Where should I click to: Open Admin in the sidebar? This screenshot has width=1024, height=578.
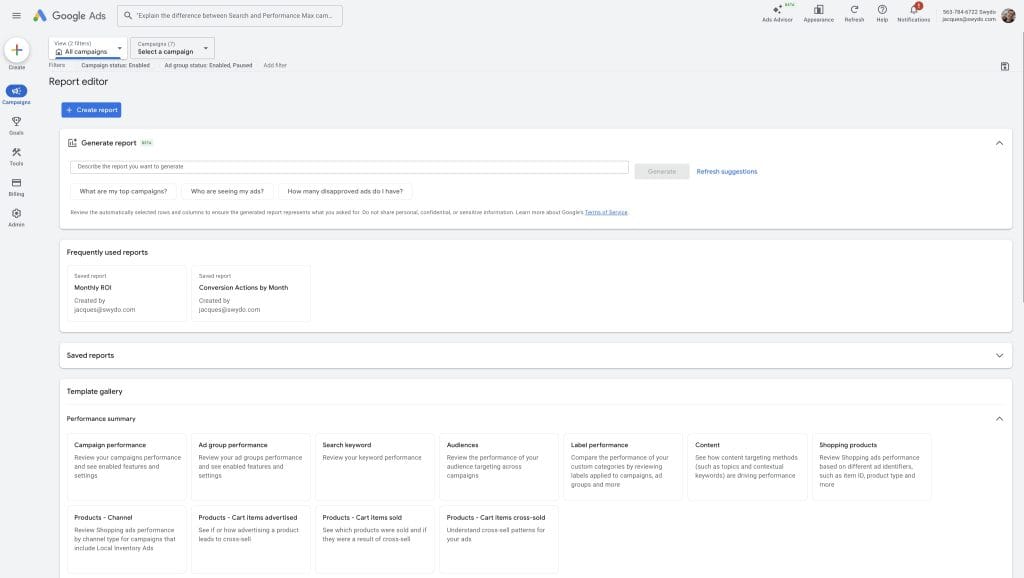(16, 216)
